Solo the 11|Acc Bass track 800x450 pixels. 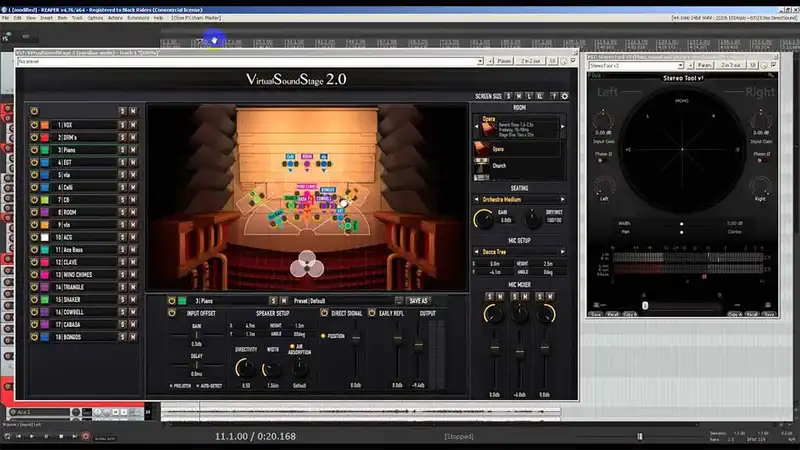coord(122,249)
